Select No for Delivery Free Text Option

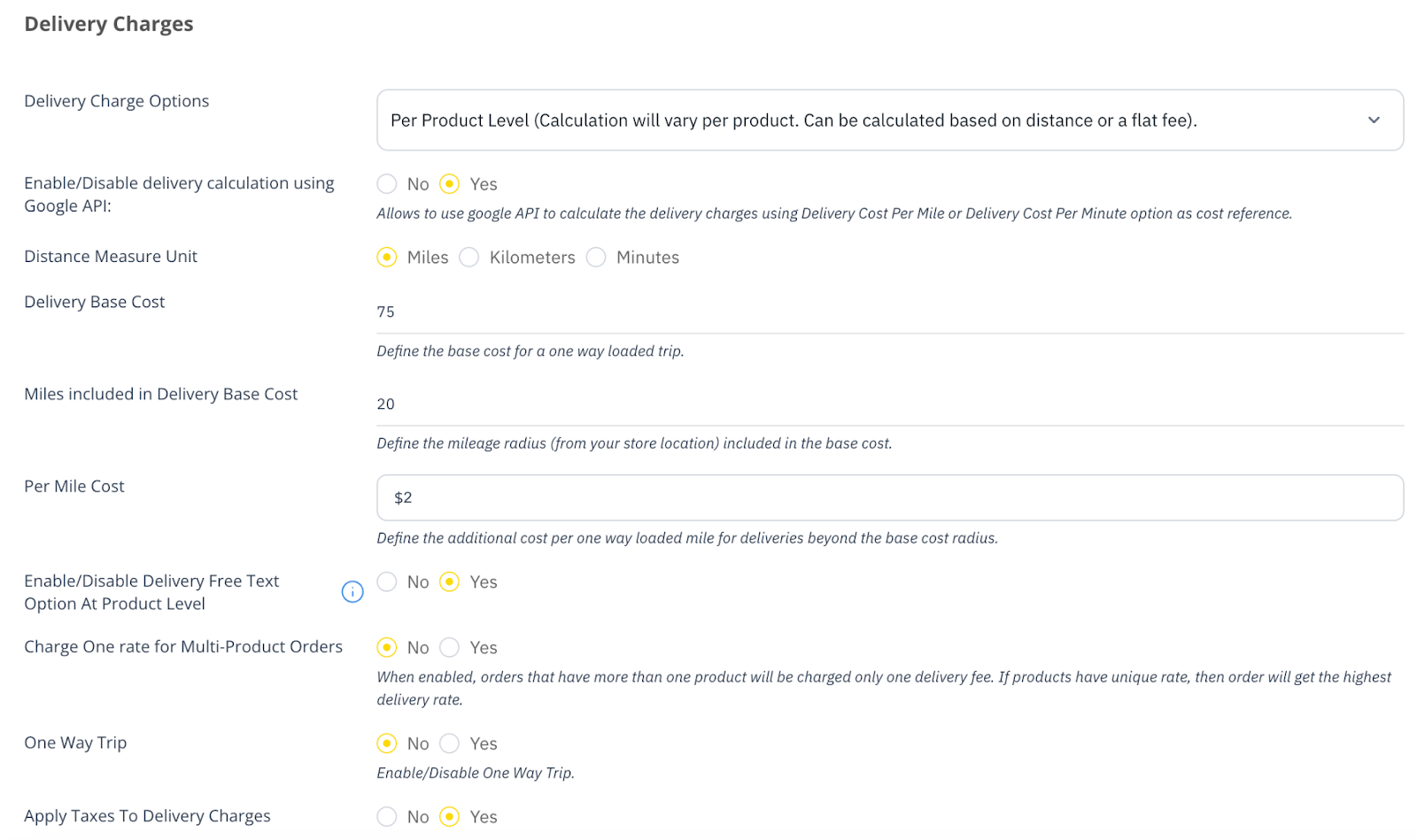[387, 582]
